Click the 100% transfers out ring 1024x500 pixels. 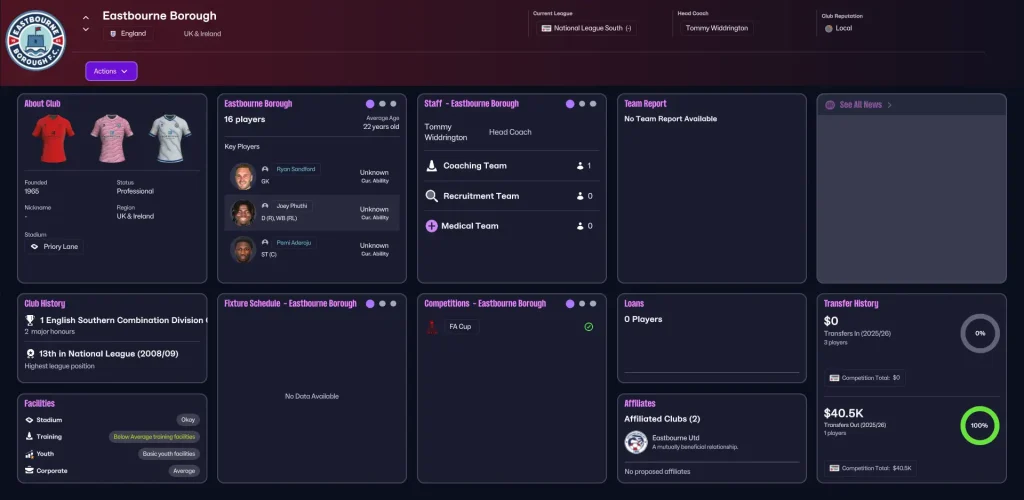980,426
